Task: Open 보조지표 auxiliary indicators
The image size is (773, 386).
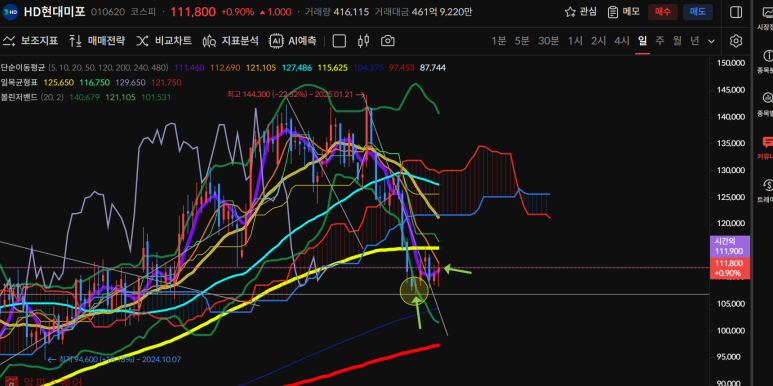Action: tap(30, 41)
